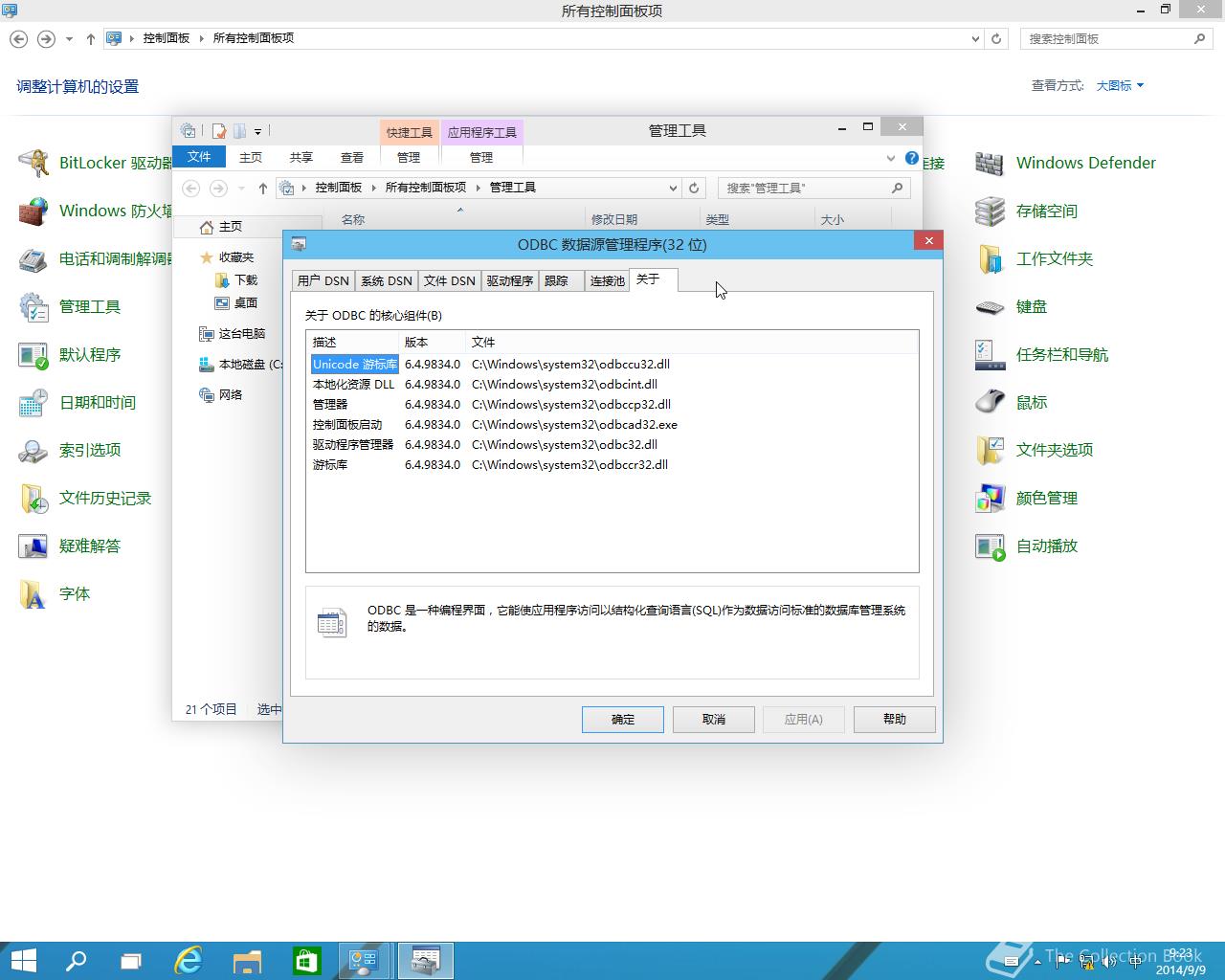Select 桌面 in navigation pane
Image resolution: width=1225 pixels, height=980 pixels.
click(x=236, y=302)
